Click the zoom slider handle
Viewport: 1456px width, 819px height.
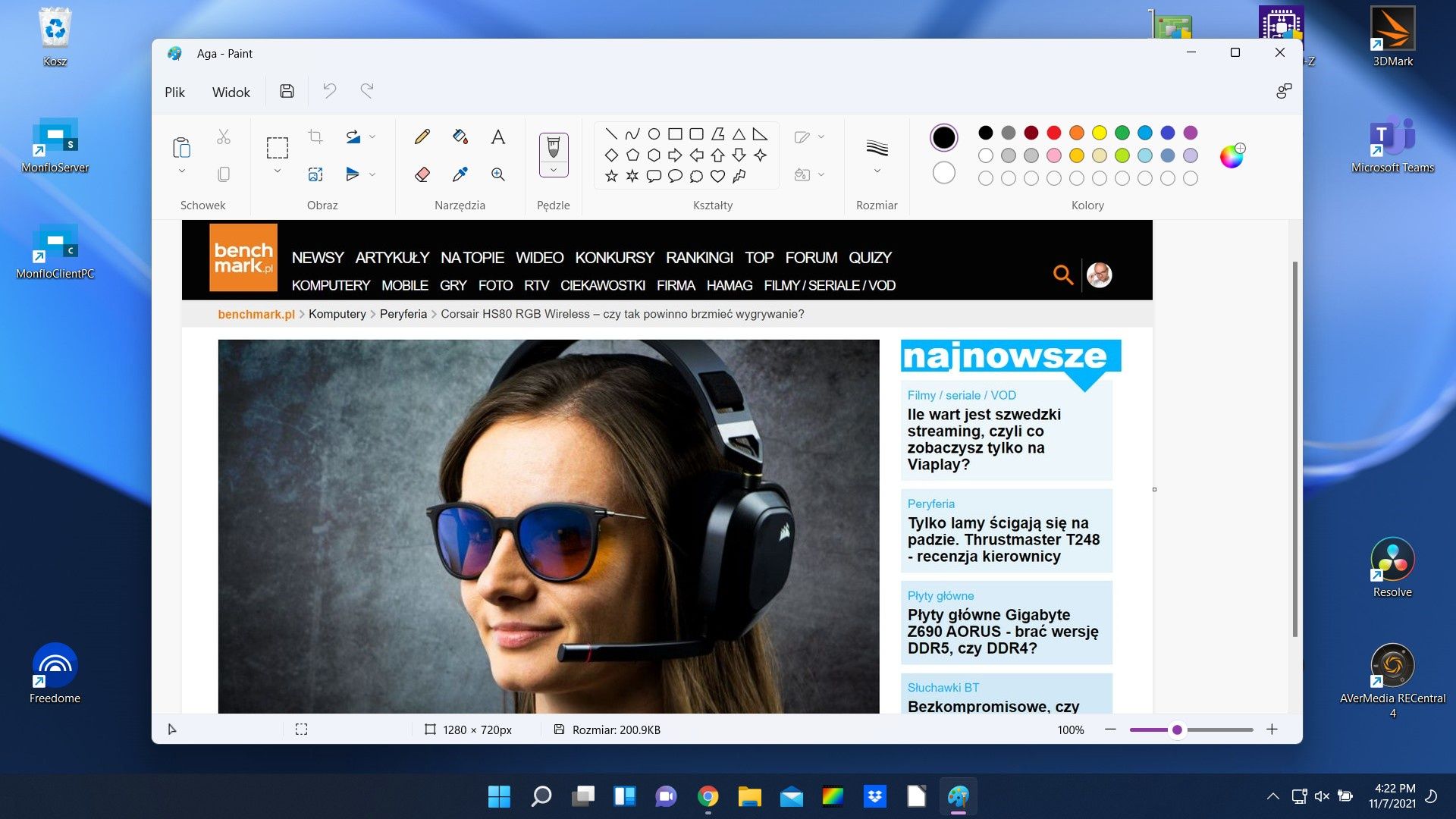click(1177, 730)
